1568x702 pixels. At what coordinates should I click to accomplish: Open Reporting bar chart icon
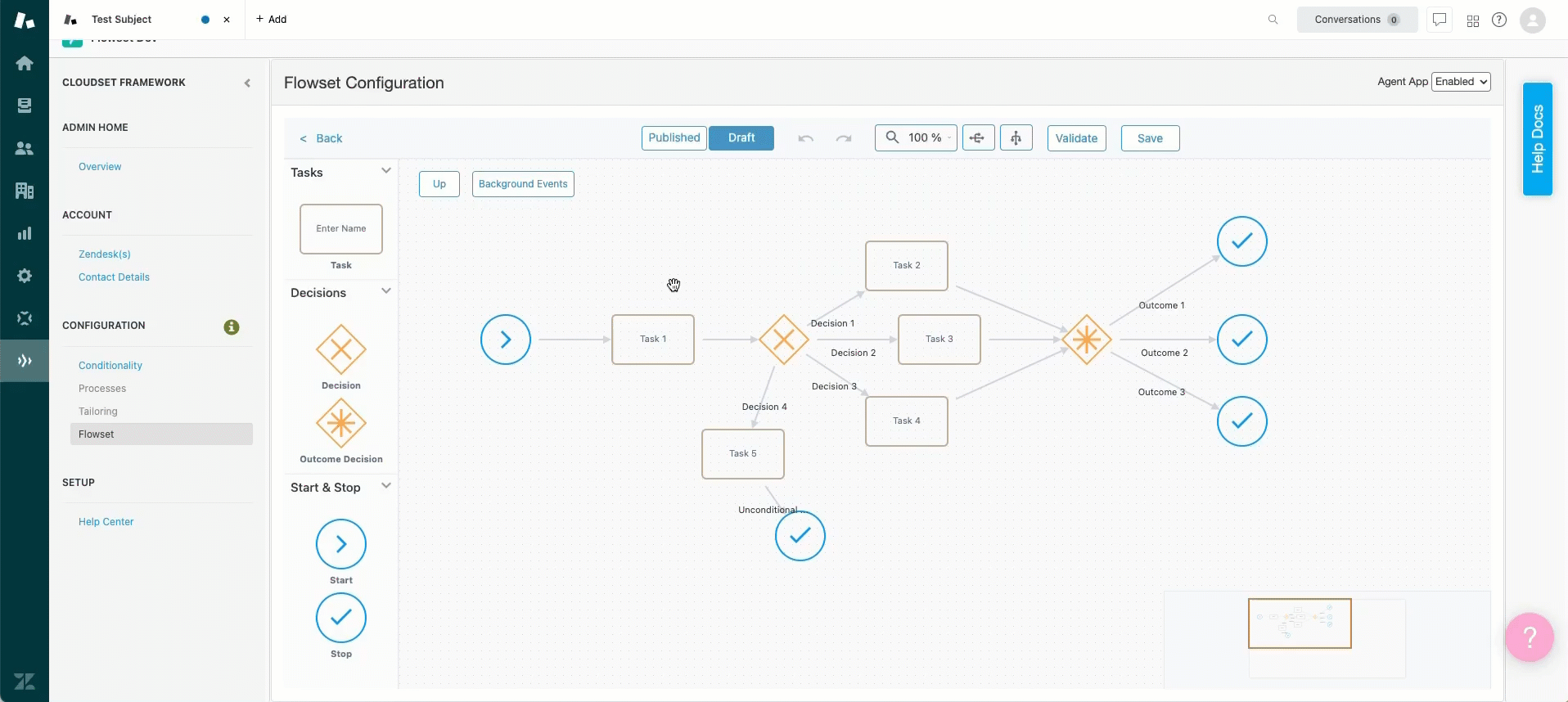coord(25,233)
